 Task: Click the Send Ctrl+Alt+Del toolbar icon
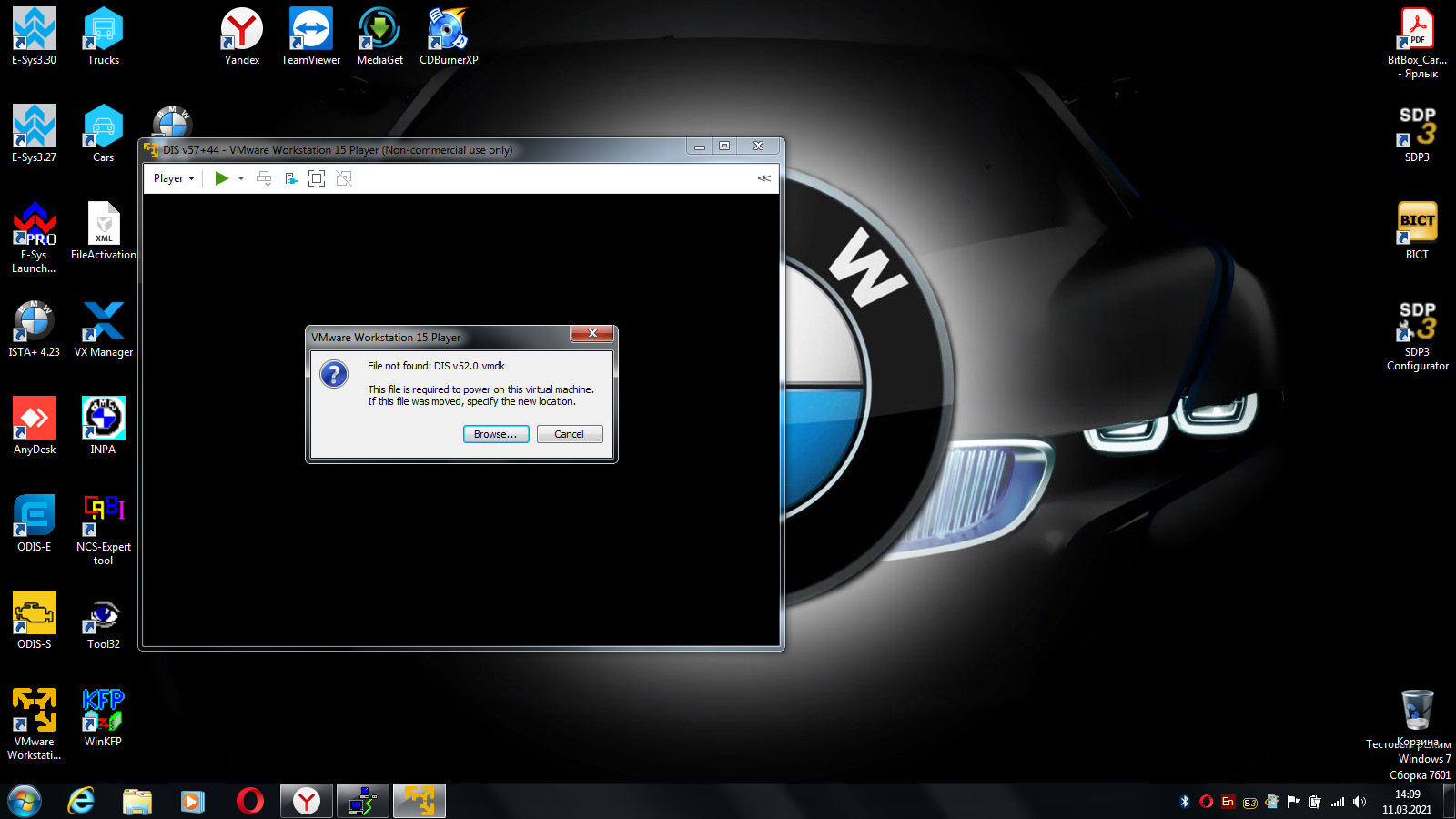coord(264,178)
